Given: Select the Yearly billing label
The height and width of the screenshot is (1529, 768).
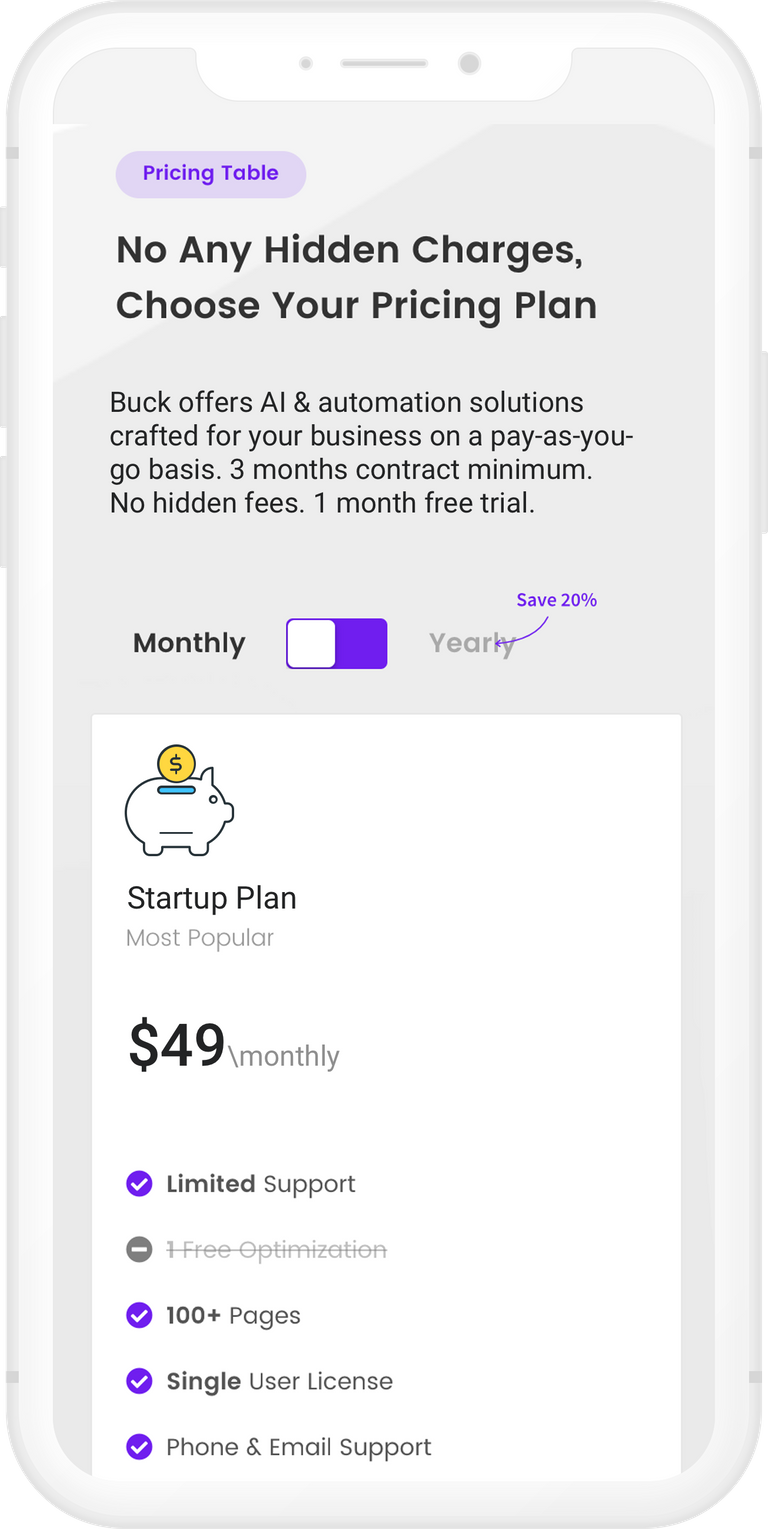Looking at the screenshot, I should tap(472, 644).
